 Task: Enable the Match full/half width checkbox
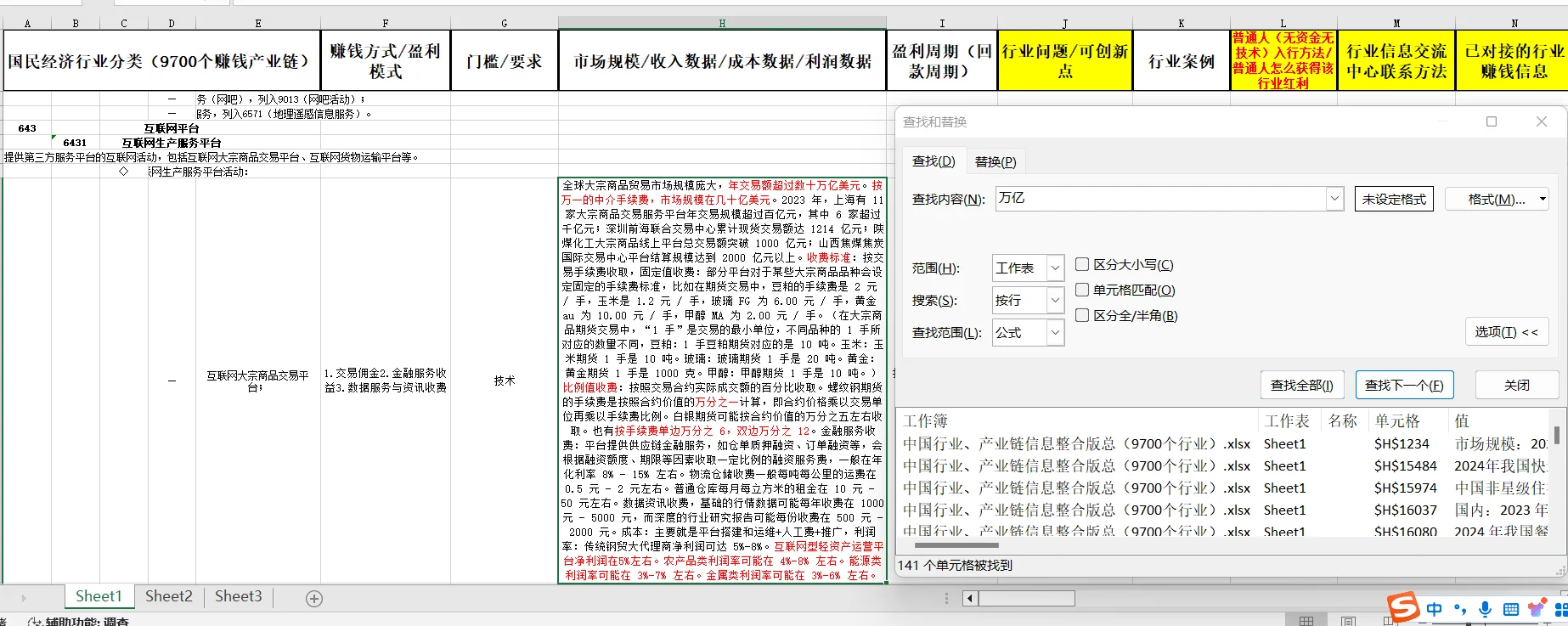(1082, 315)
